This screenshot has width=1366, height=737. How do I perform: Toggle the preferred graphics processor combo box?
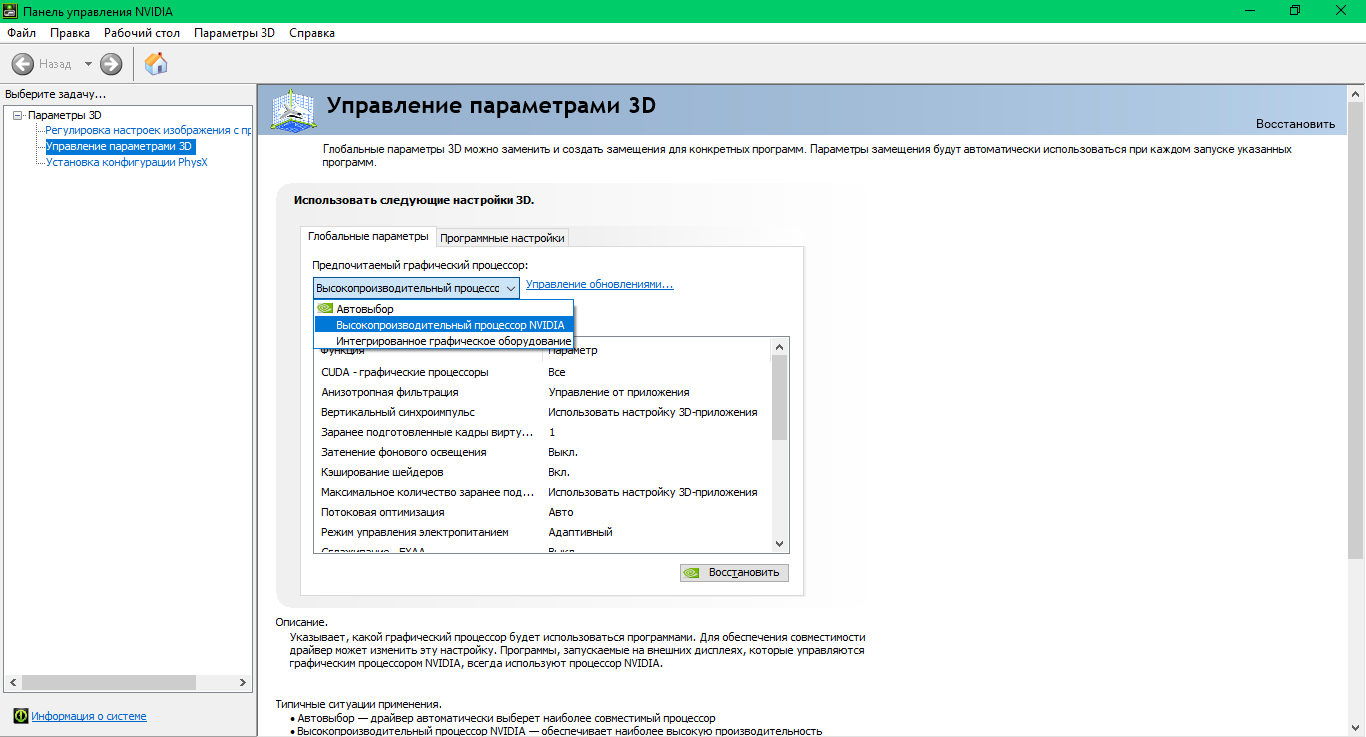(417, 288)
